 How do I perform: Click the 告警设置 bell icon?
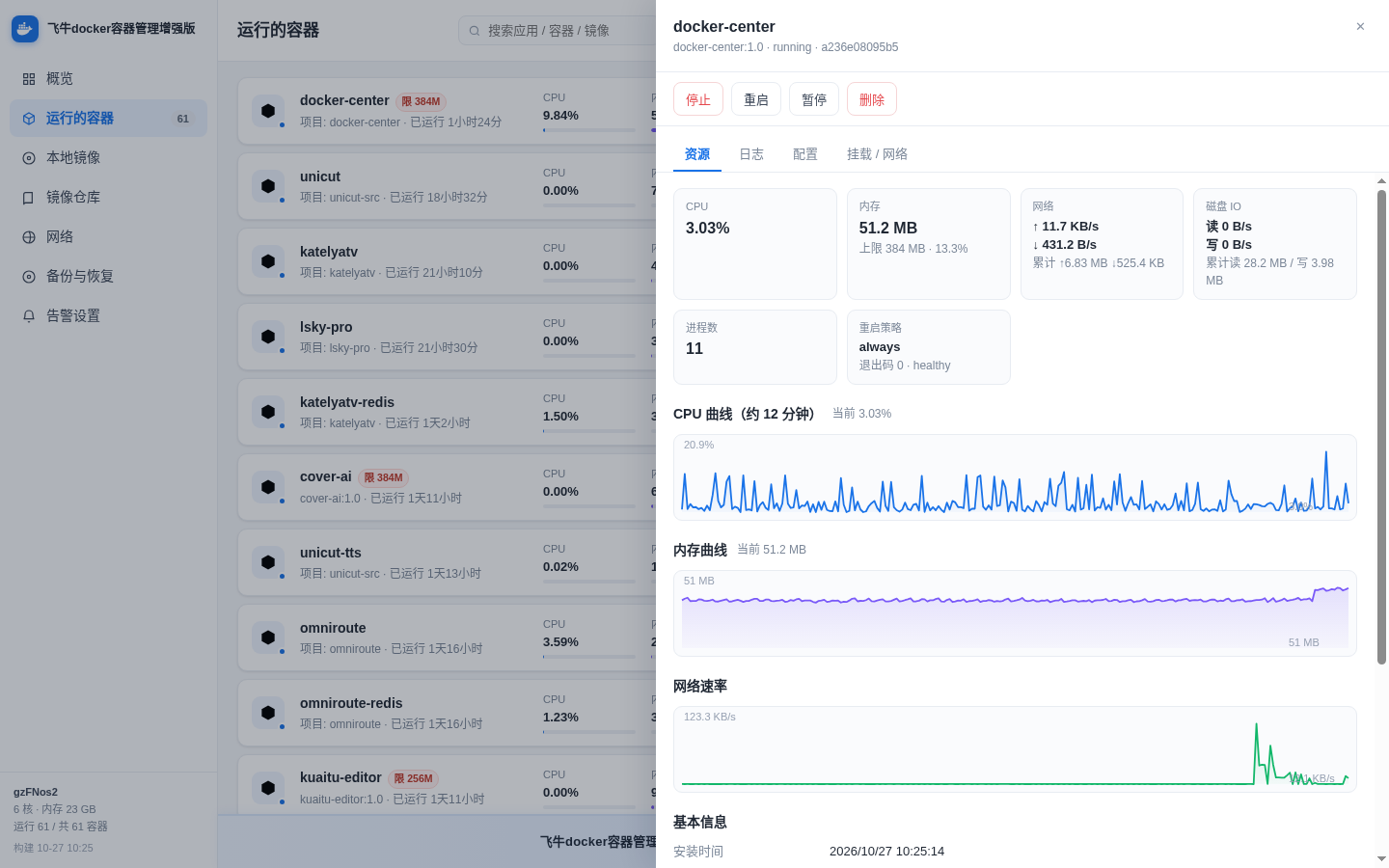pos(29,316)
